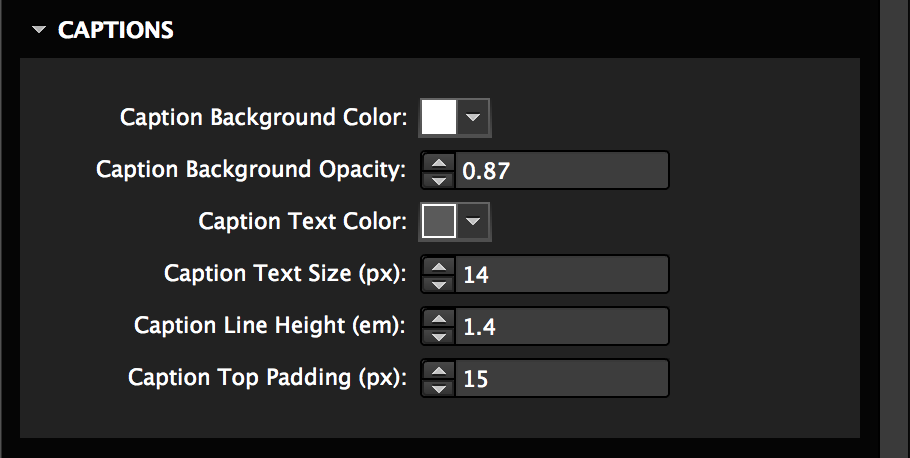Increase Caption Background Opacity with up arrow
Viewport: 910px width, 458px height.
tap(438, 162)
